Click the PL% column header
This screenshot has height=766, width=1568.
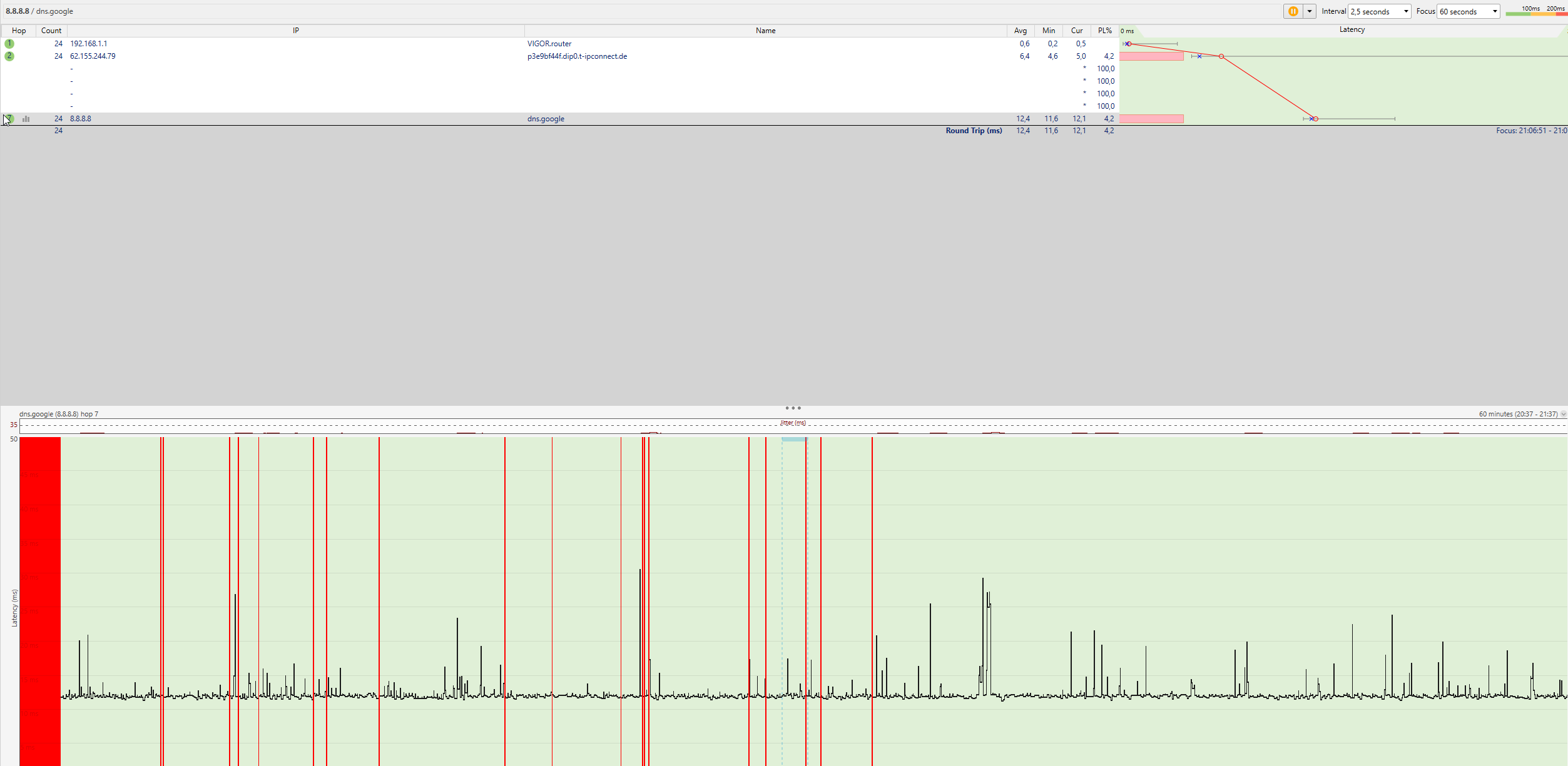[1105, 31]
